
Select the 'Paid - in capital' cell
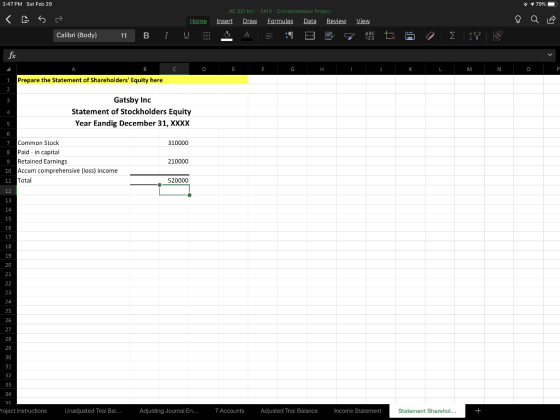[x=73, y=152]
